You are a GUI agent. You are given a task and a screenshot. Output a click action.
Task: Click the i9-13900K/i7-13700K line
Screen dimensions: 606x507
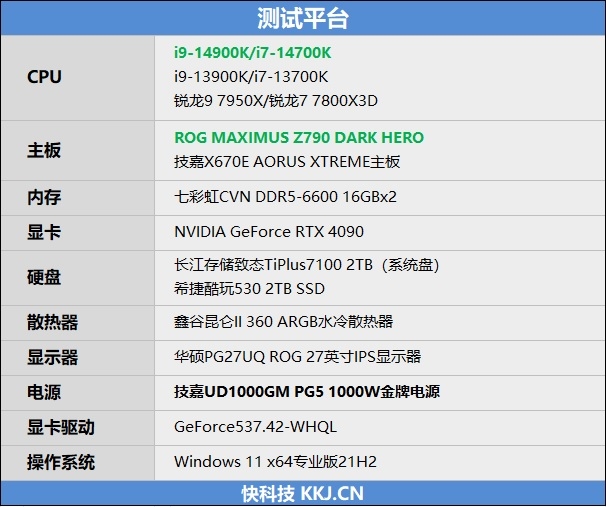(251, 77)
